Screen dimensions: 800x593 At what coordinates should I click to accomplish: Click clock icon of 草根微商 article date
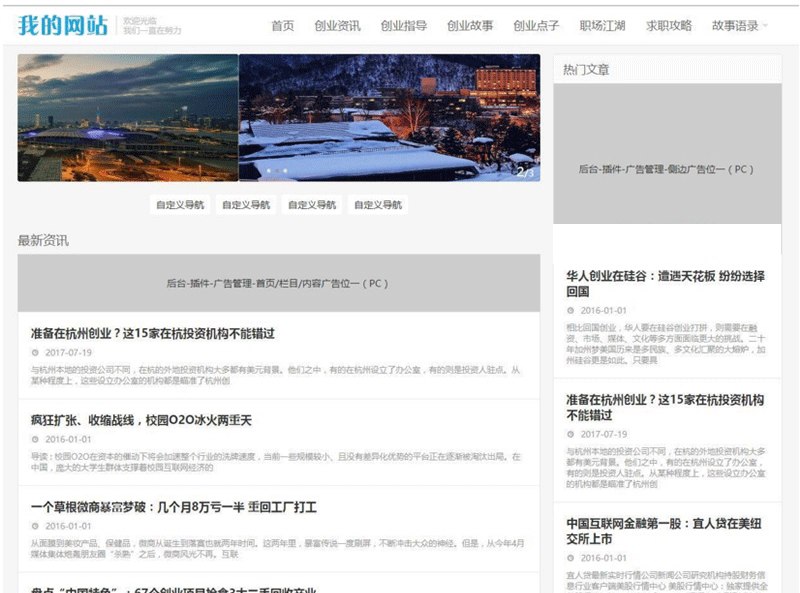(x=35, y=526)
